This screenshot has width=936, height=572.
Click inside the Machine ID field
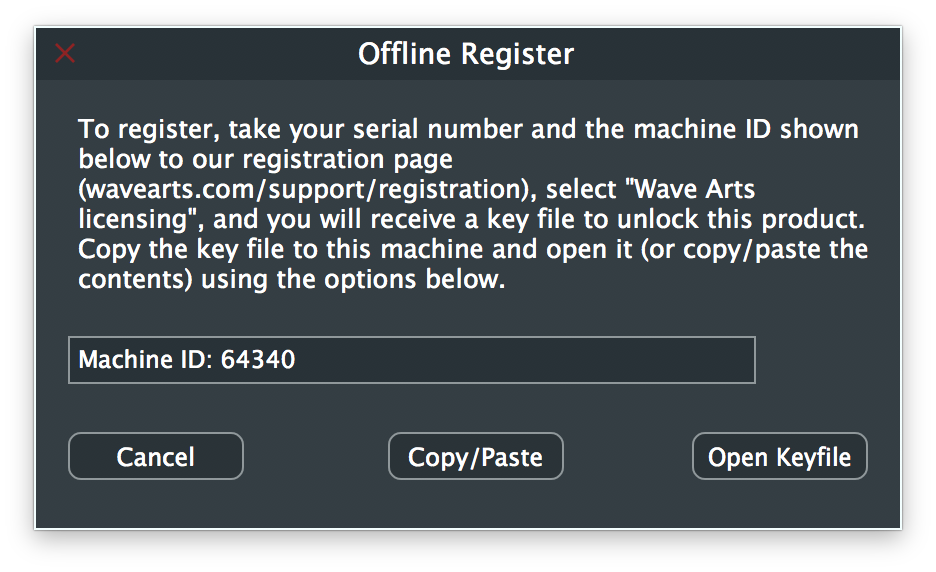(x=411, y=360)
